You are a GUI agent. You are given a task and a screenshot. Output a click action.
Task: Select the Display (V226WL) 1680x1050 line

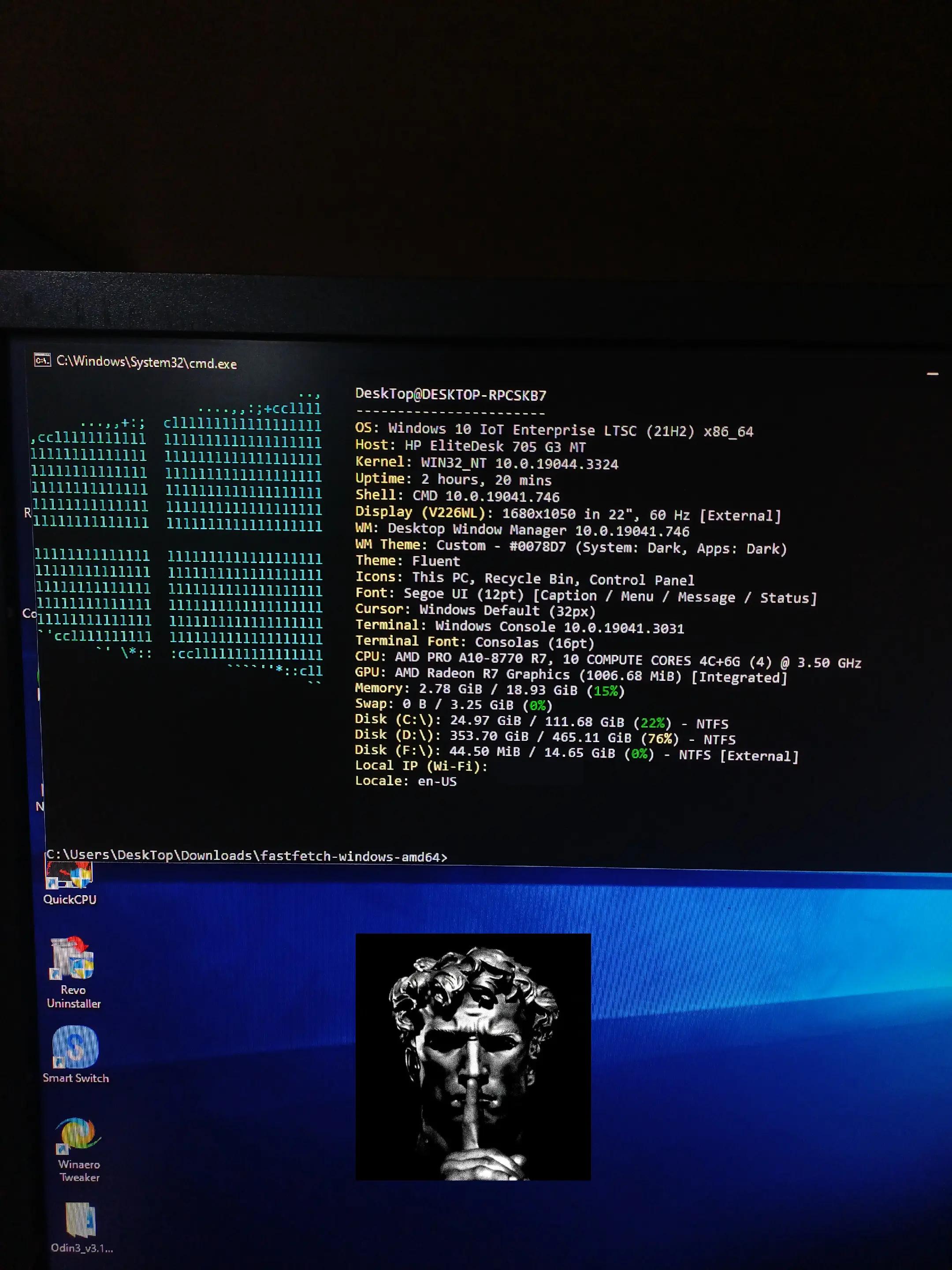click(568, 514)
